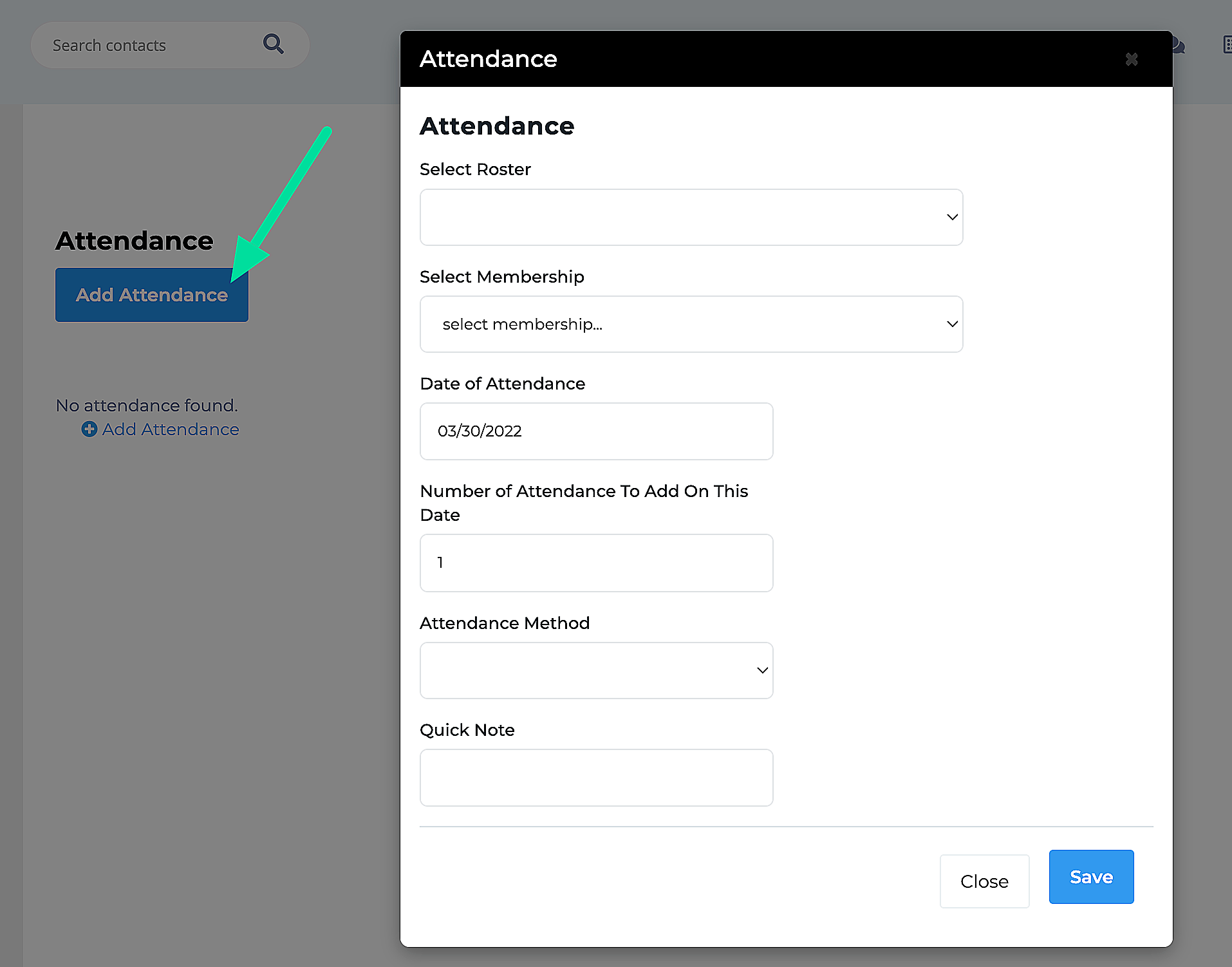Screen dimensions: 1232x967
Task: Click the Date of Attendance field showing 03/30/2022
Action: (x=596, y=431)
